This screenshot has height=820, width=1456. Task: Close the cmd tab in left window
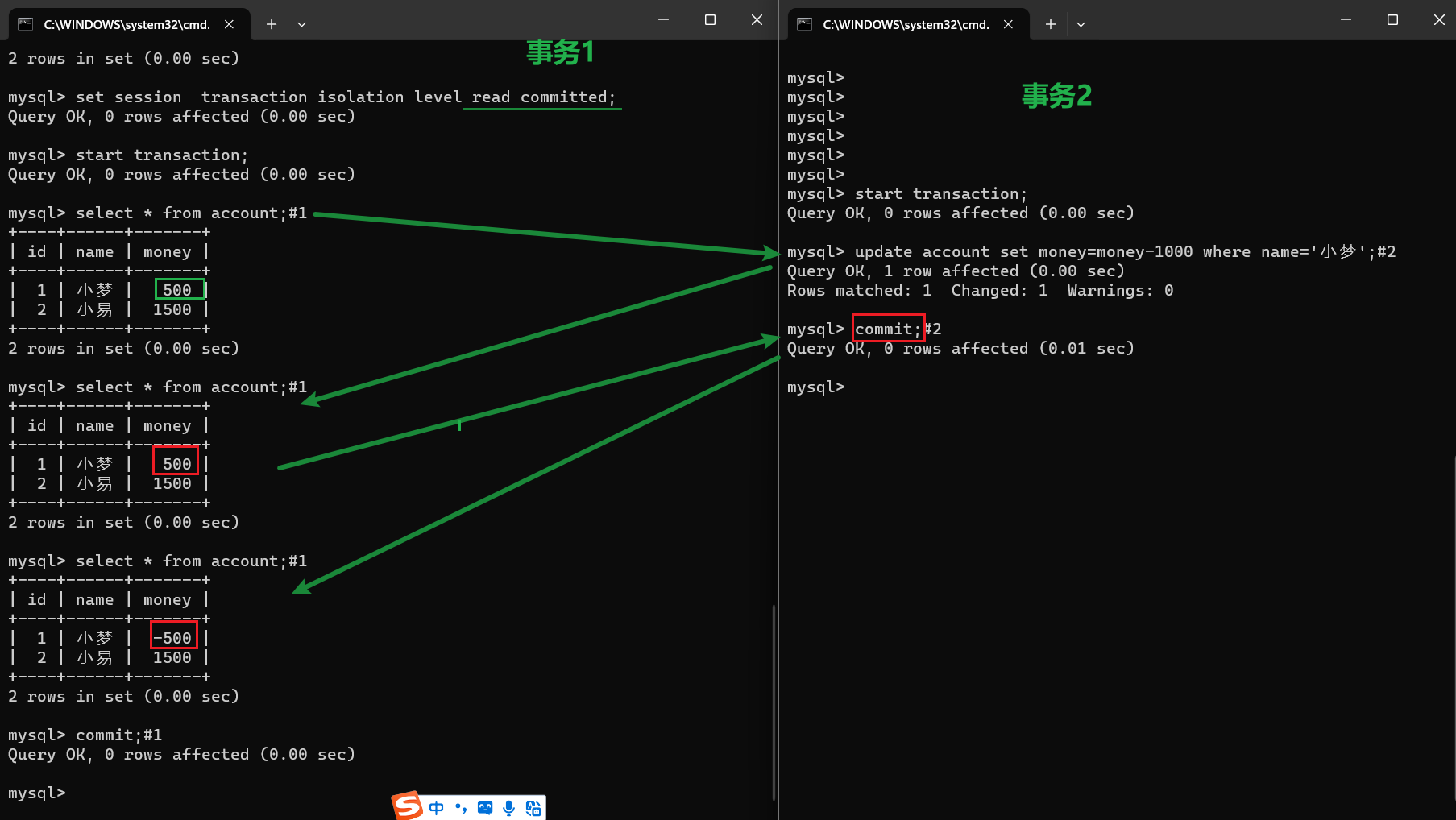(229, 24)
